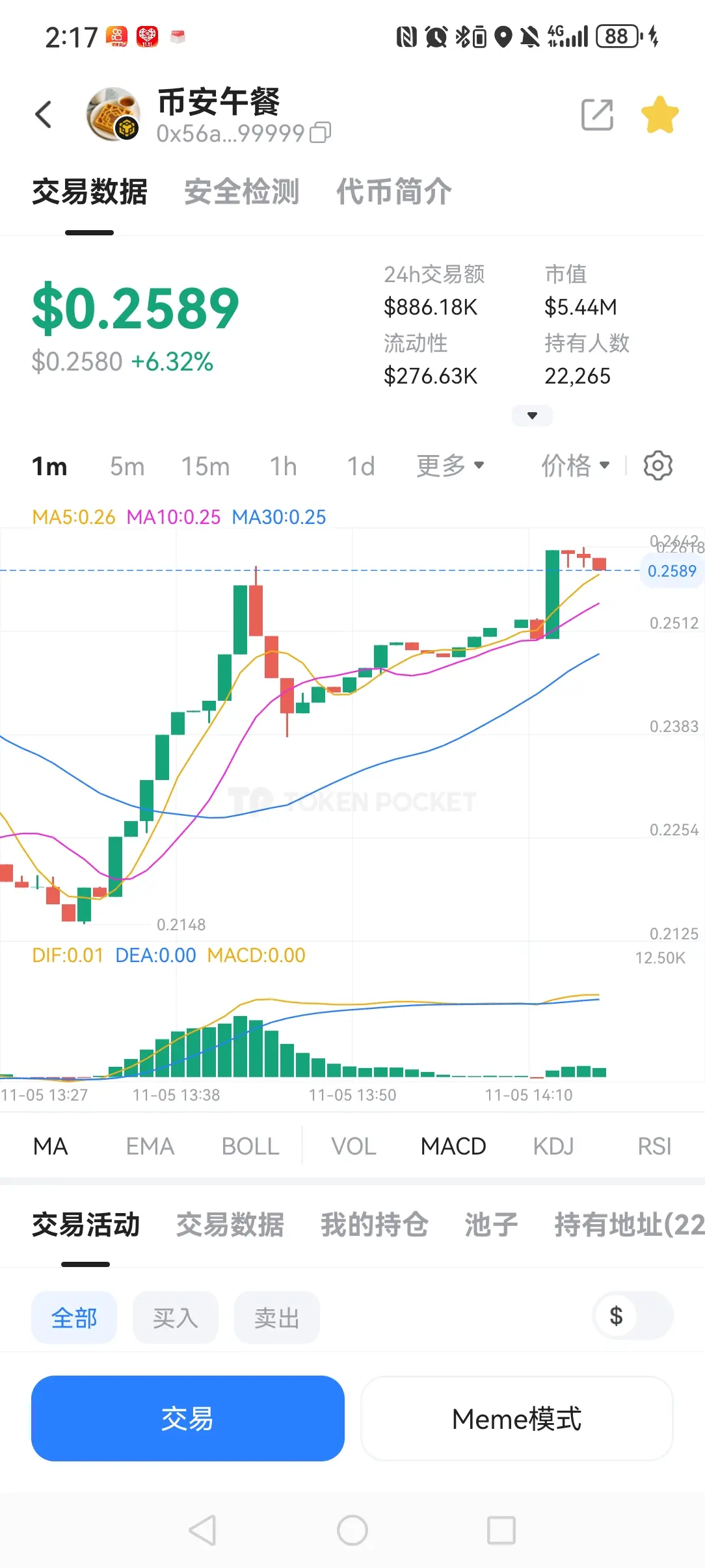Switch to the 安全检测 tab
705x1568 pixels.
[242, 192]
